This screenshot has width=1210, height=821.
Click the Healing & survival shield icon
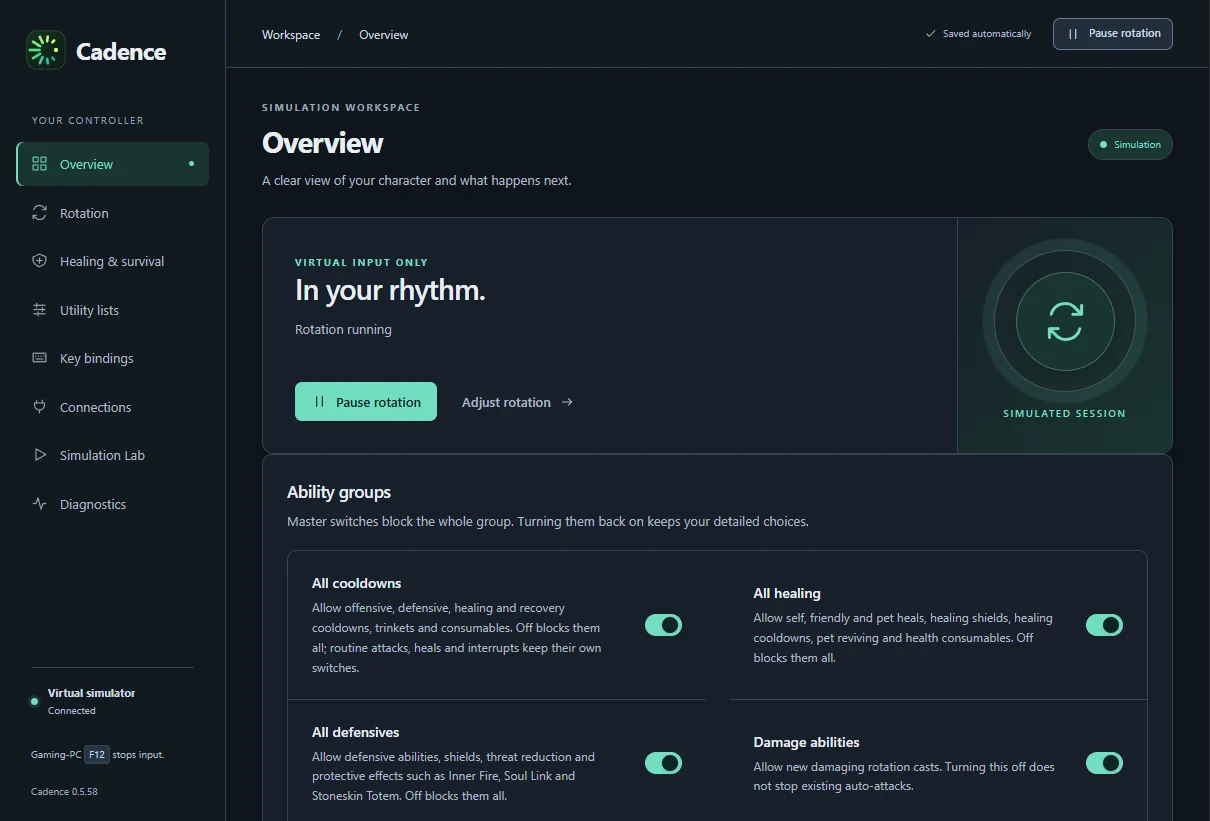click(x=40, y=261)
